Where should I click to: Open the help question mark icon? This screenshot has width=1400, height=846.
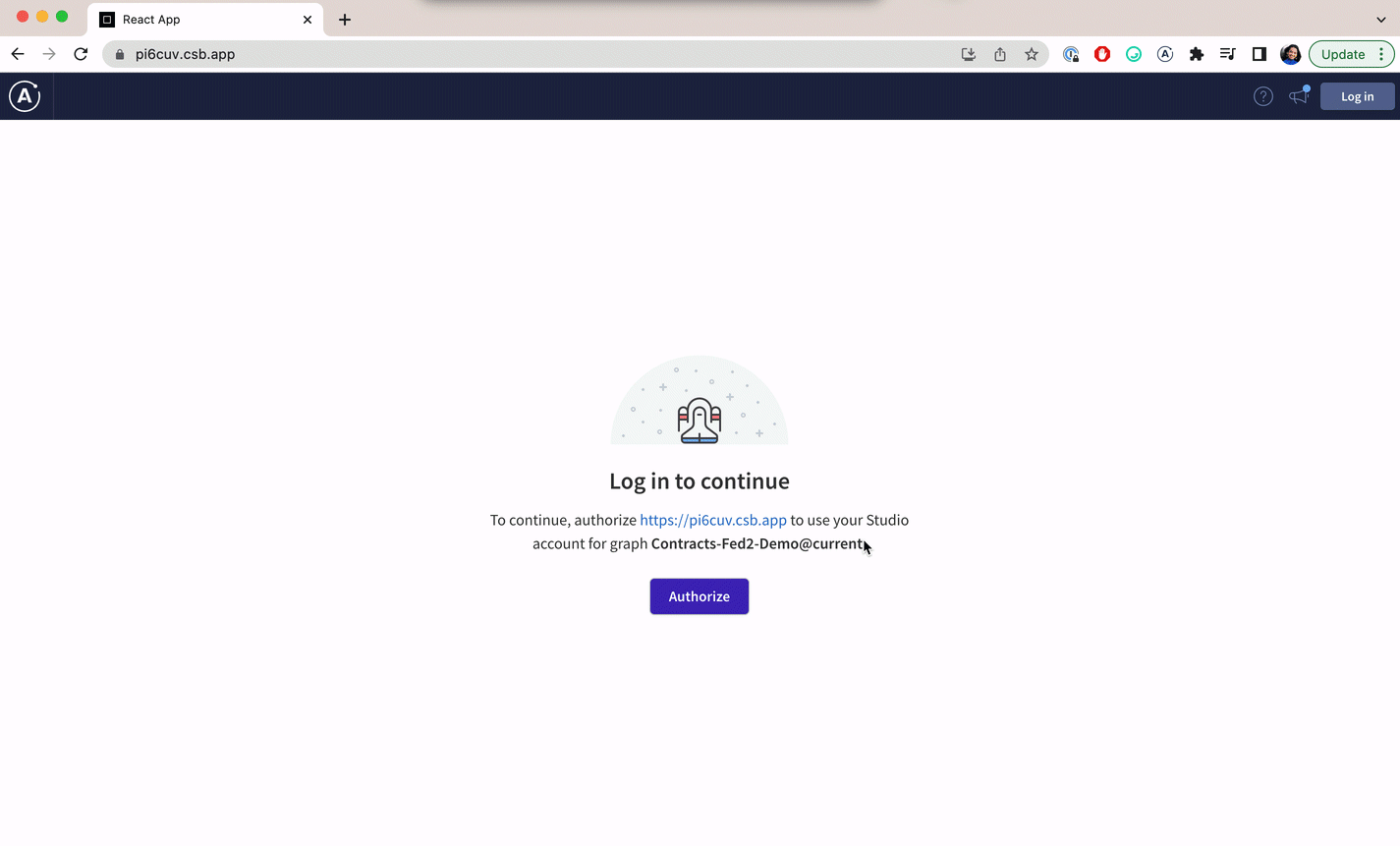pos(1263,96)
